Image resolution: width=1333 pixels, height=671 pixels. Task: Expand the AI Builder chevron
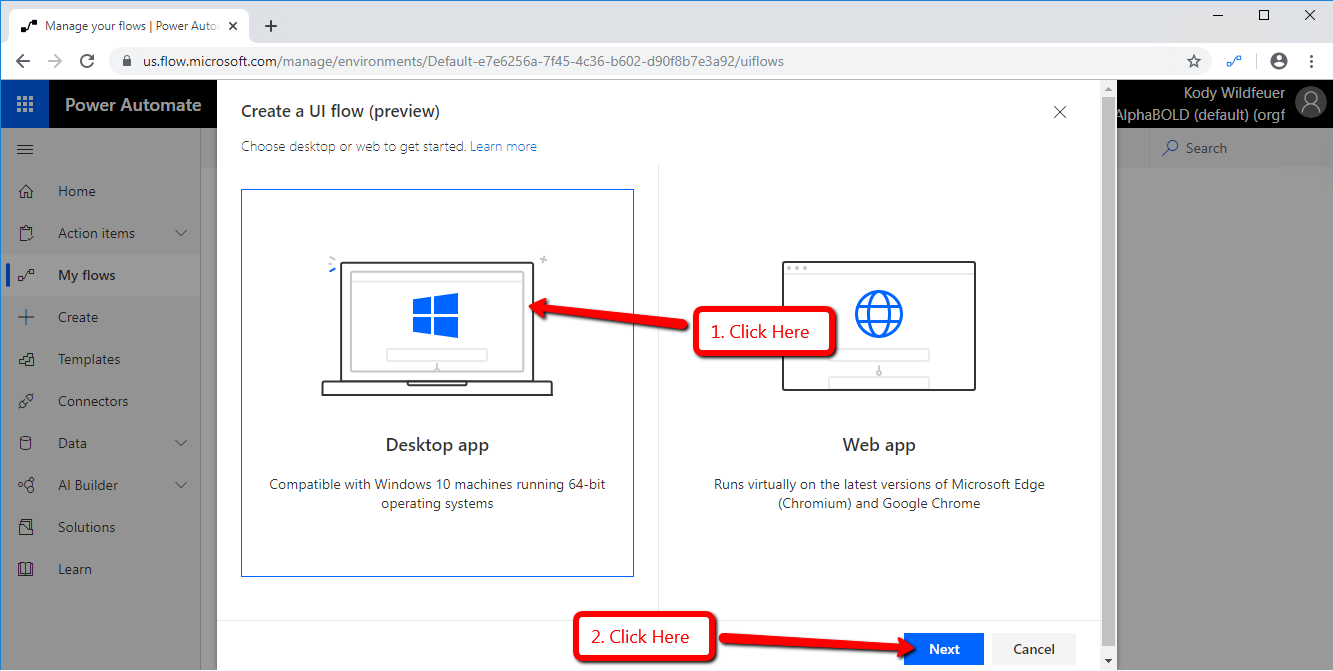[181, 485]
